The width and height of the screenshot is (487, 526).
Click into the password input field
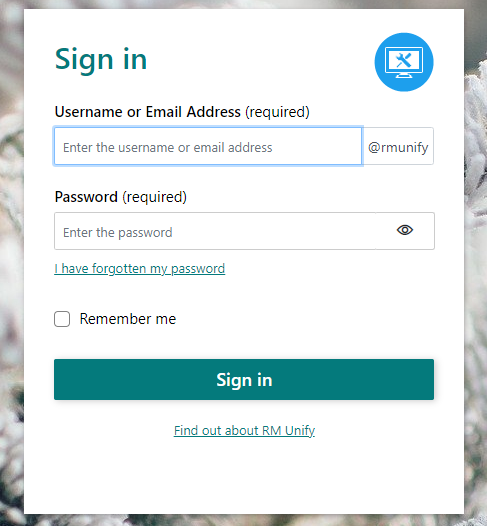[x=215, y=231]
